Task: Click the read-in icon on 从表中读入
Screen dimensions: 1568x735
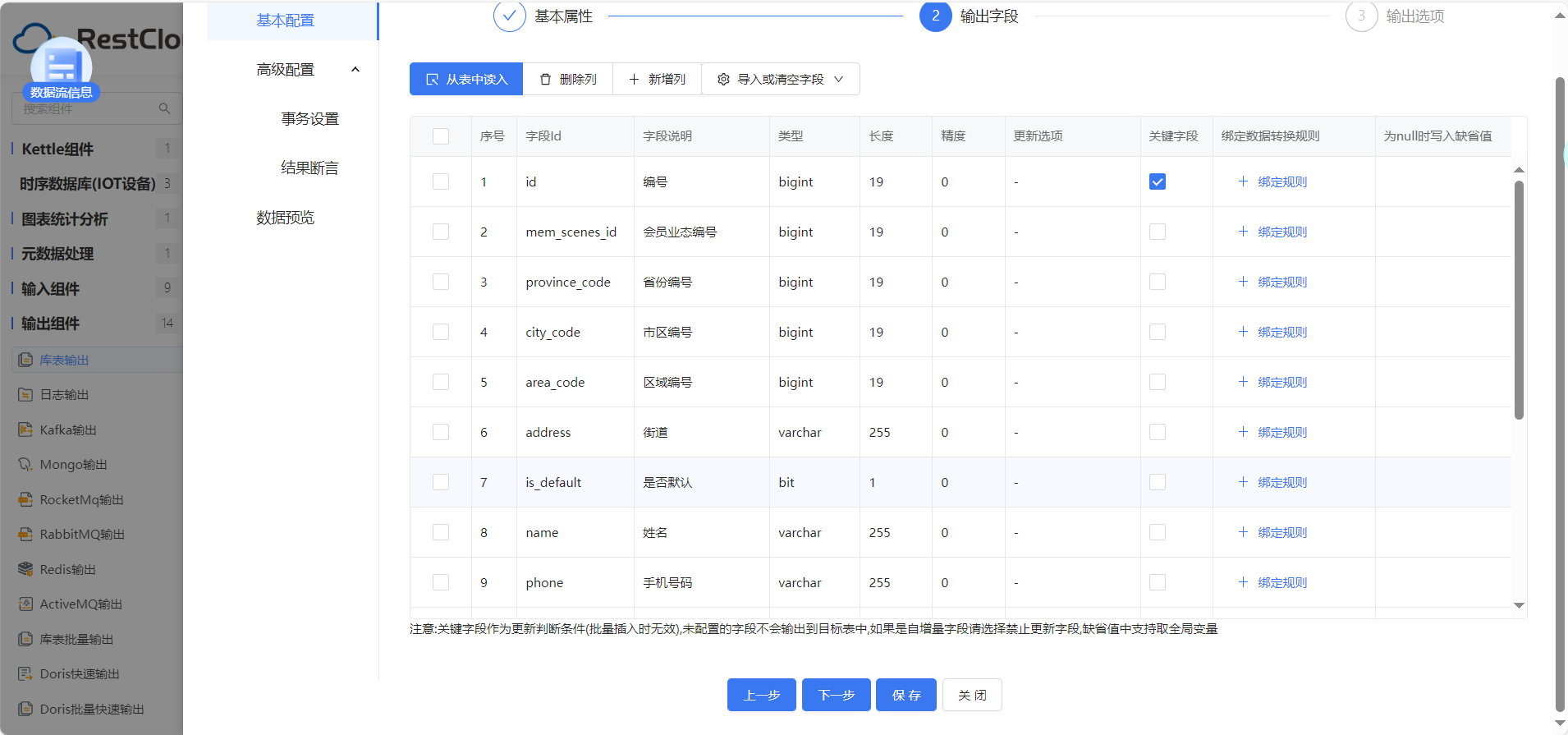Action: tap(432, 79)
